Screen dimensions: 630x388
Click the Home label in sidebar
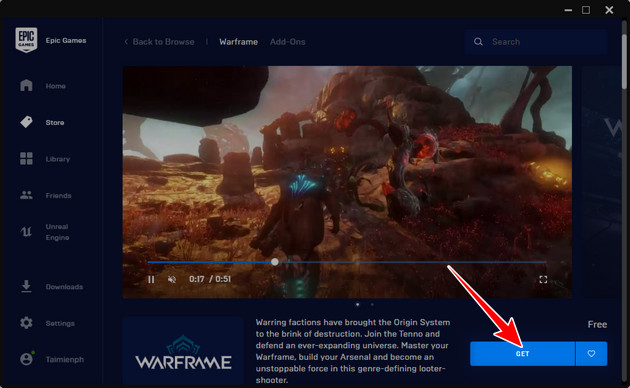coord(55,86)
